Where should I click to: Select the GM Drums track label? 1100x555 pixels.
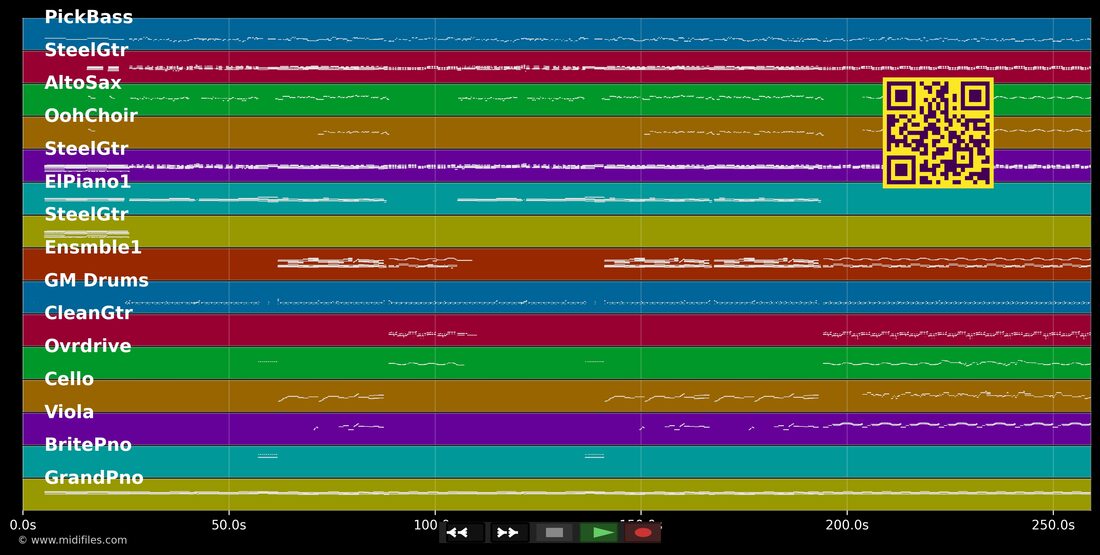point(96,280)
